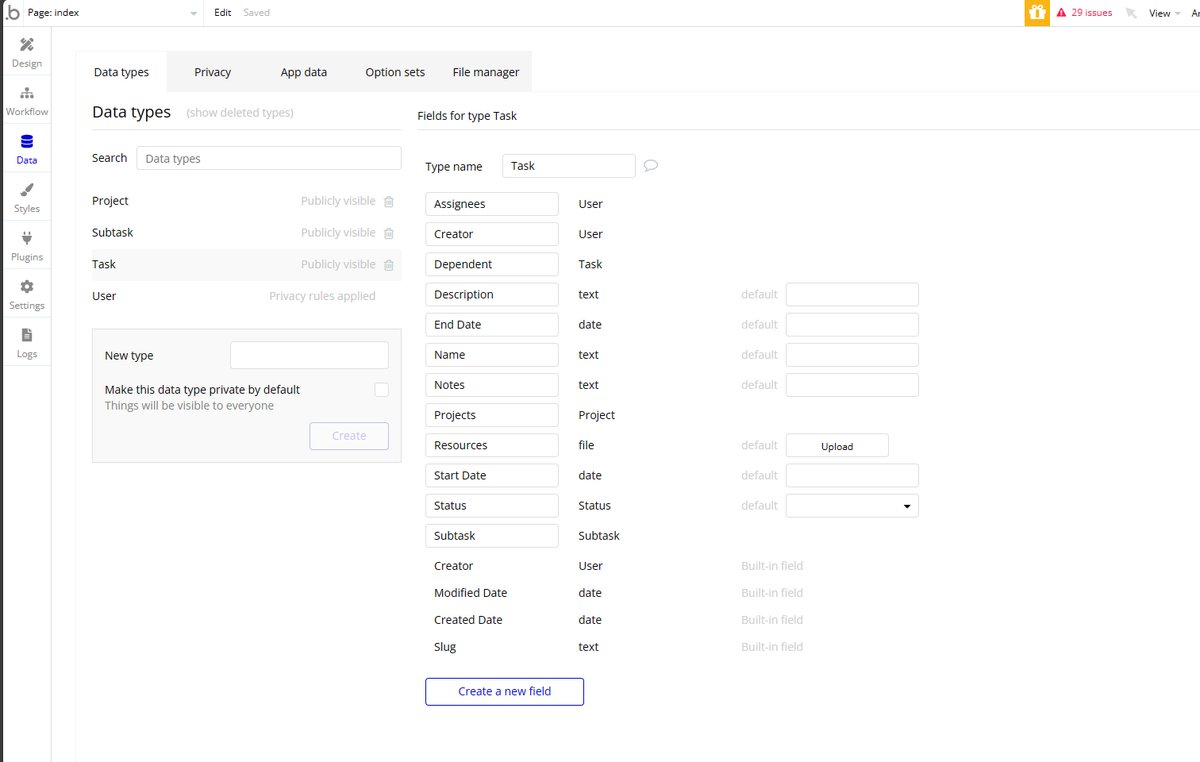Edit the Resources field name box
The height and width of the screenshot is (762, 1200).
coord(492,445)
